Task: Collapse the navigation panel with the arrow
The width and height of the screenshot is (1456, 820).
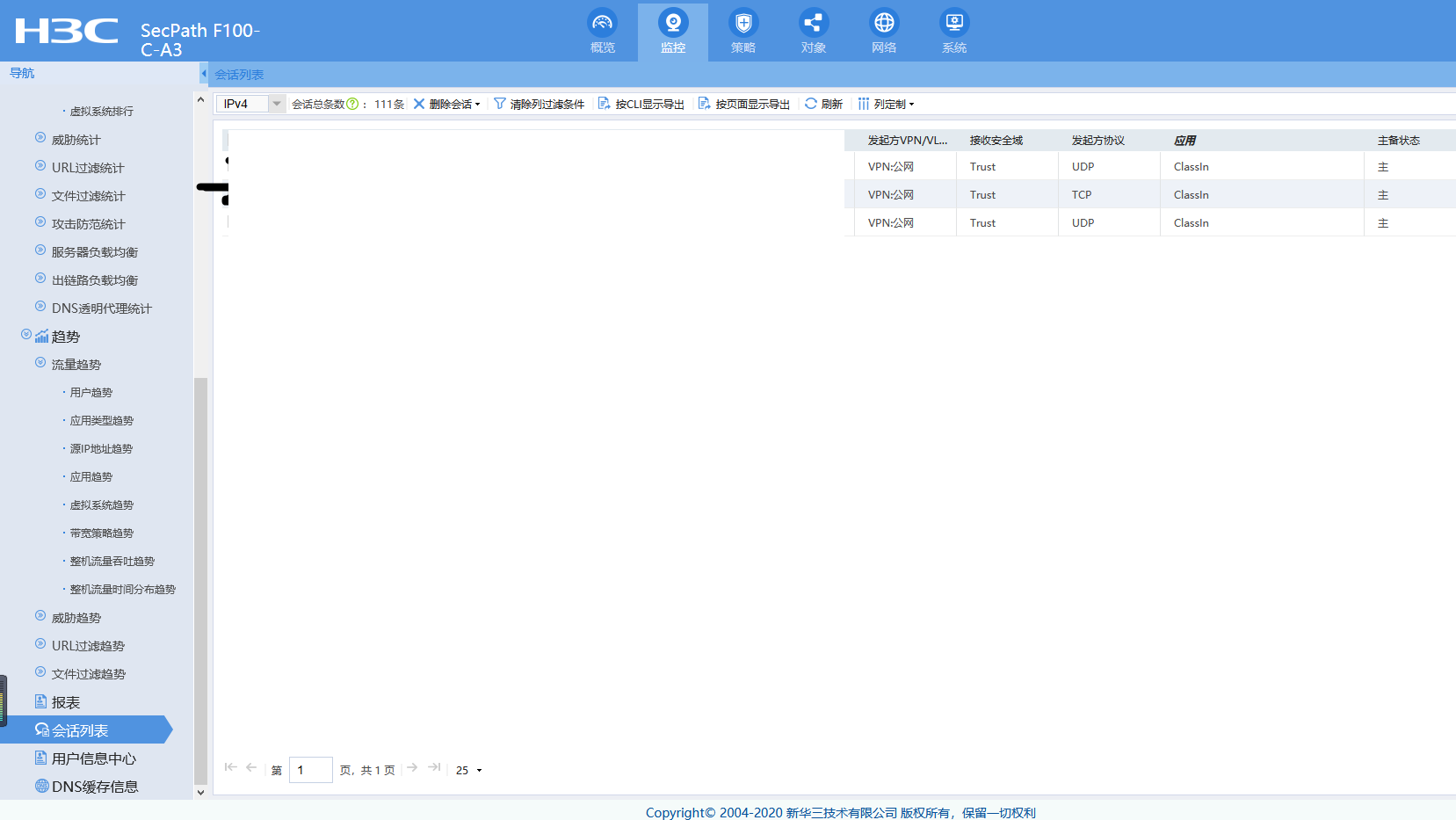Action: click(x=204, y=74)
